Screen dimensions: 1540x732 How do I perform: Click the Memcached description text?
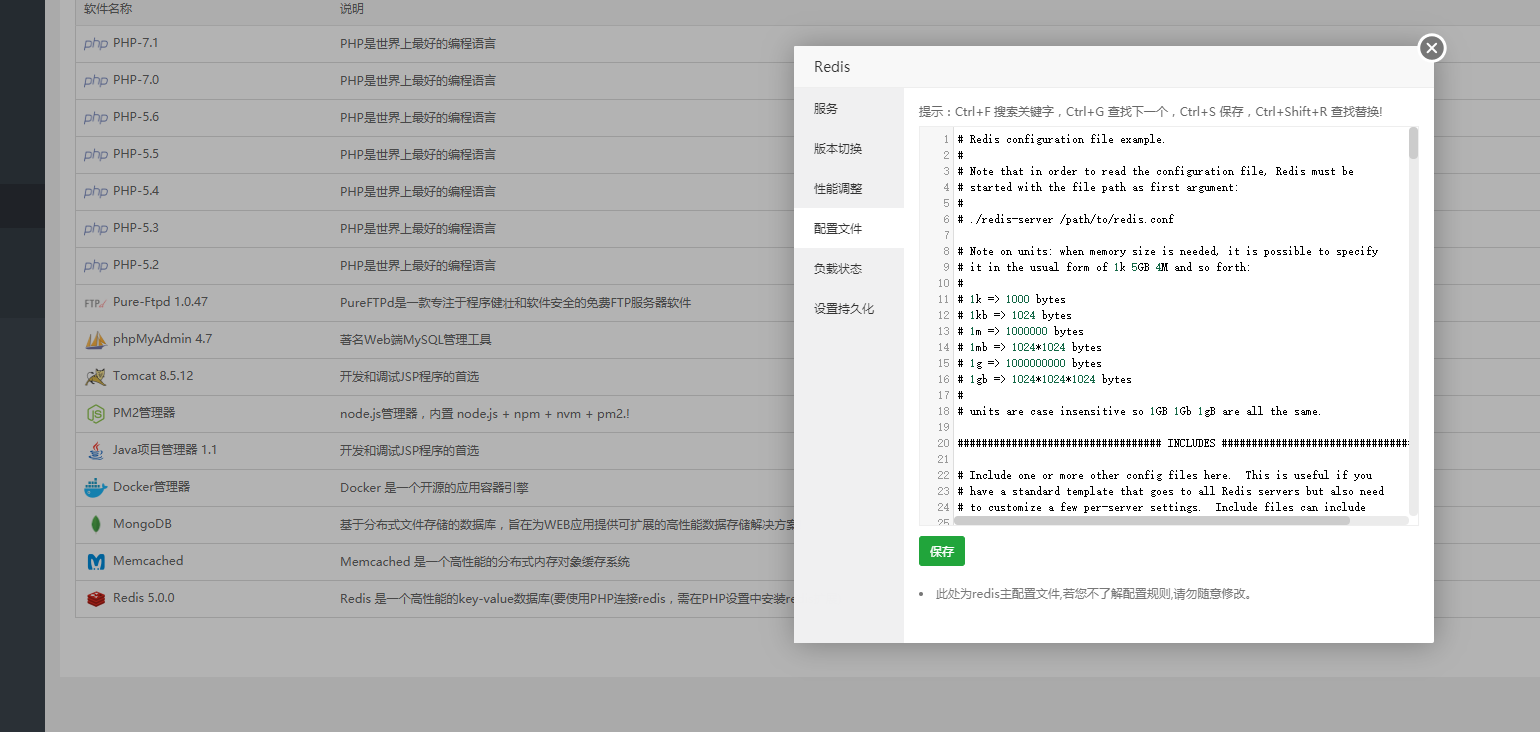pyautogui.click(x=485, y=561)
